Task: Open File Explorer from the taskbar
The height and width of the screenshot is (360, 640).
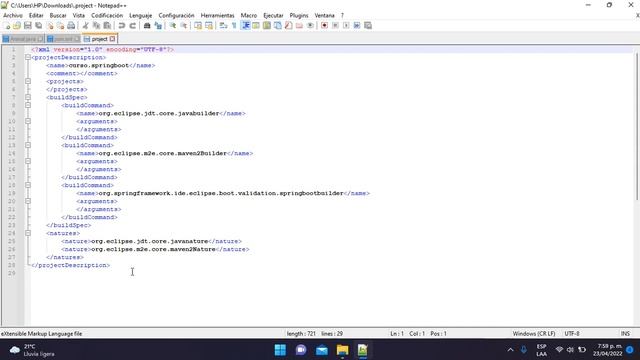Action: pyautogui.click(x=342, y=350)
